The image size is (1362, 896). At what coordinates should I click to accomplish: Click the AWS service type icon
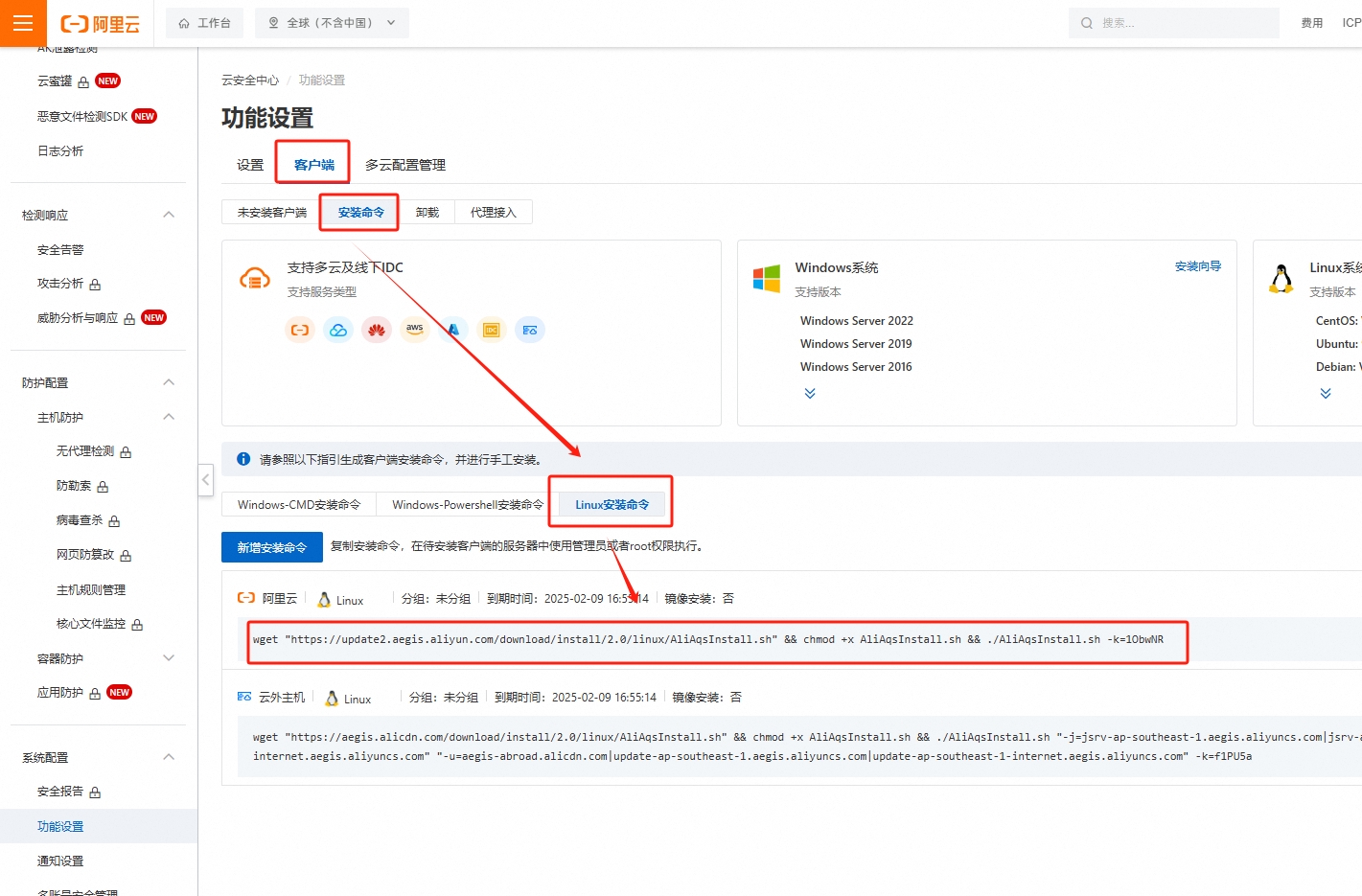[x=415, y=330]
